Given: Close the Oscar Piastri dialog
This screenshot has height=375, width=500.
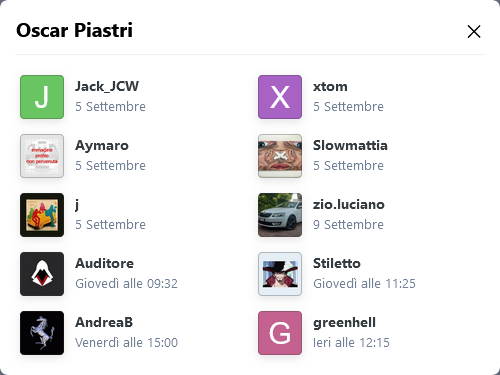Looking at the screenshot, I should point(474,32).
